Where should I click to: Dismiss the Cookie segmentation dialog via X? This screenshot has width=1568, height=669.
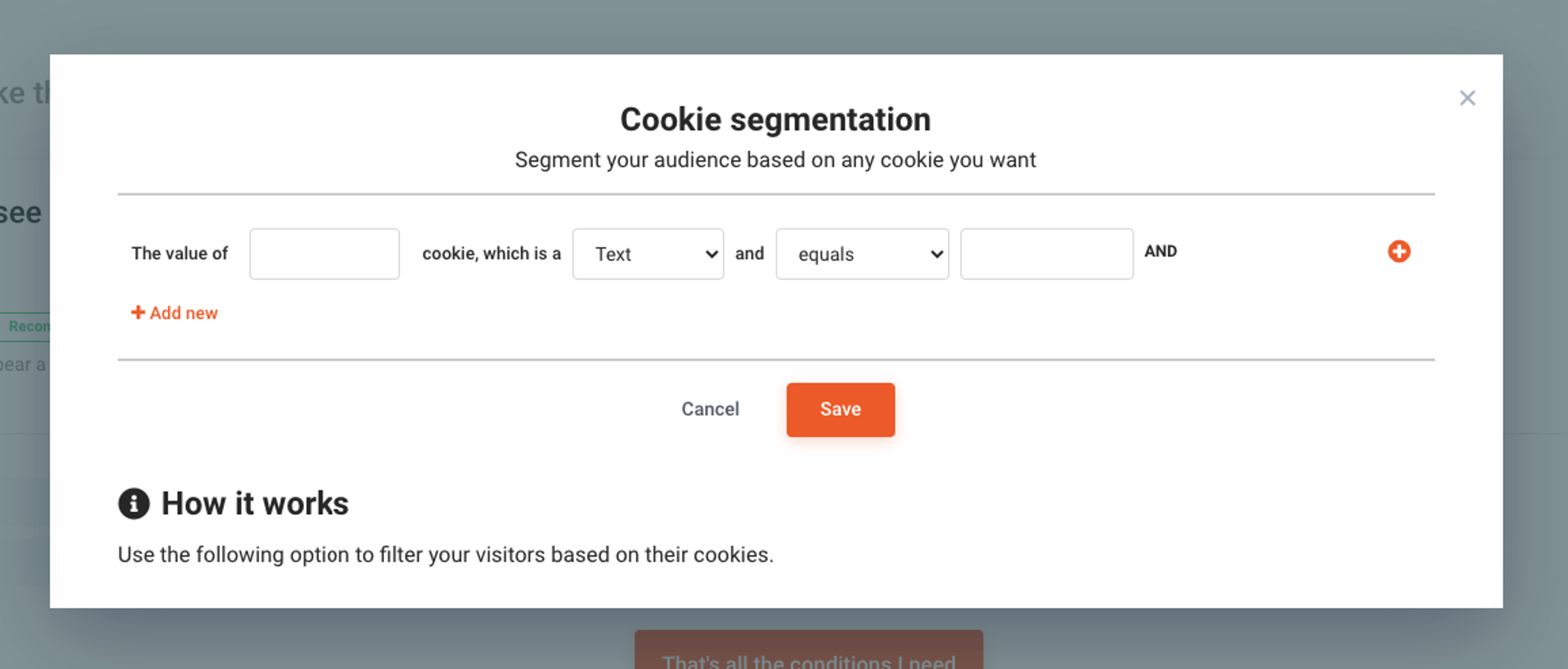(1468, 97)
